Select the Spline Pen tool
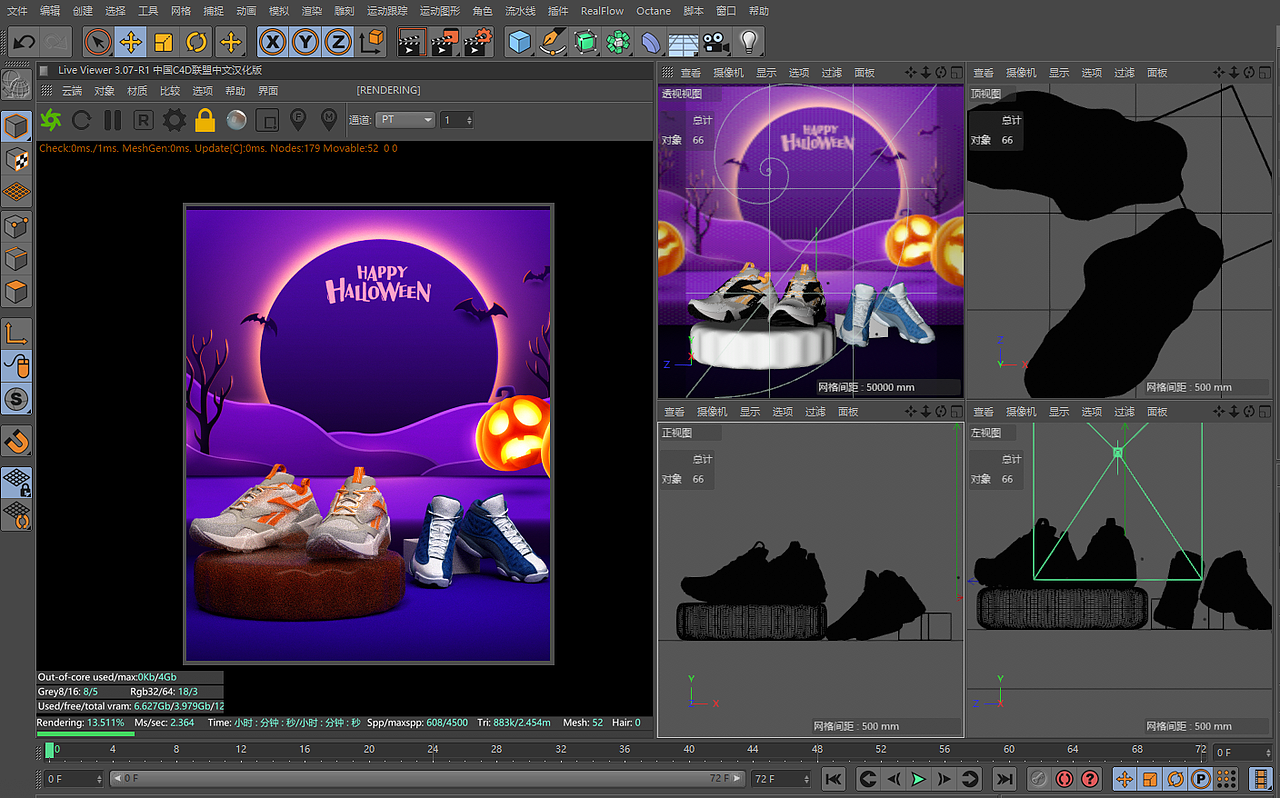Screen dimensions: 1280x798 [552, 42]
